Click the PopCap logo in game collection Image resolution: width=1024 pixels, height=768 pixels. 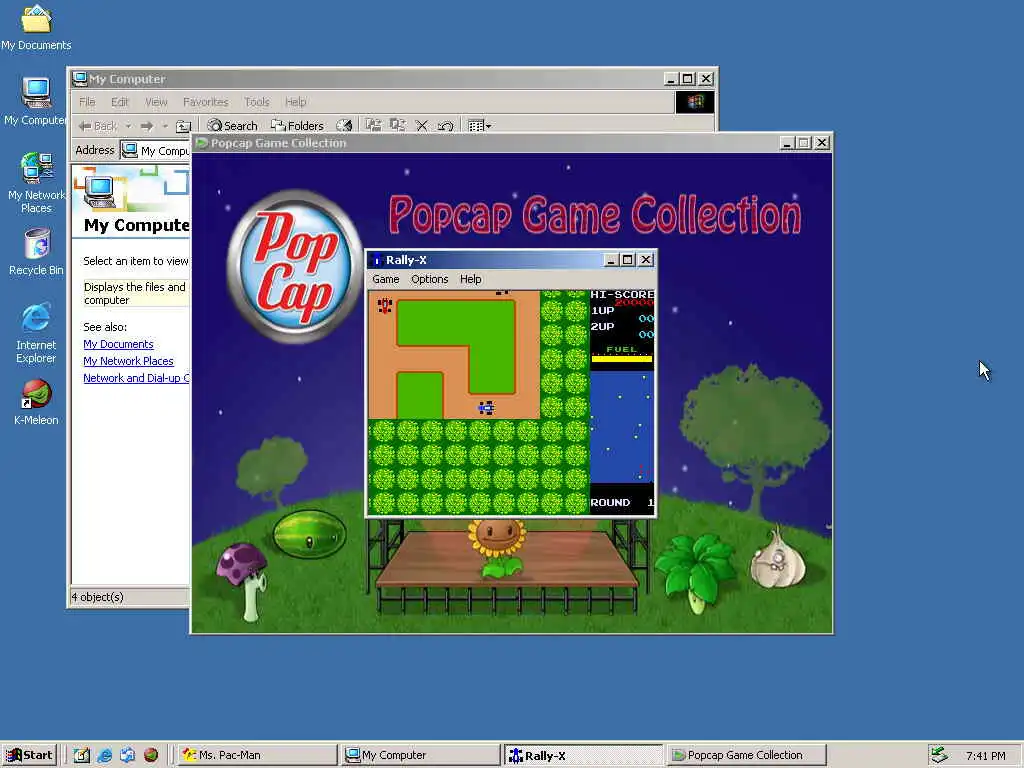pos(295,266)
